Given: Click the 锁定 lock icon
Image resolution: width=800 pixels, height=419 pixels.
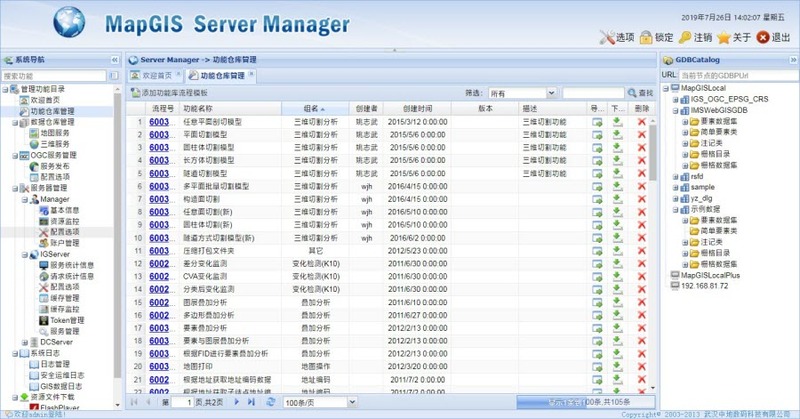Looking at the screenshot, I should point(646,38).
